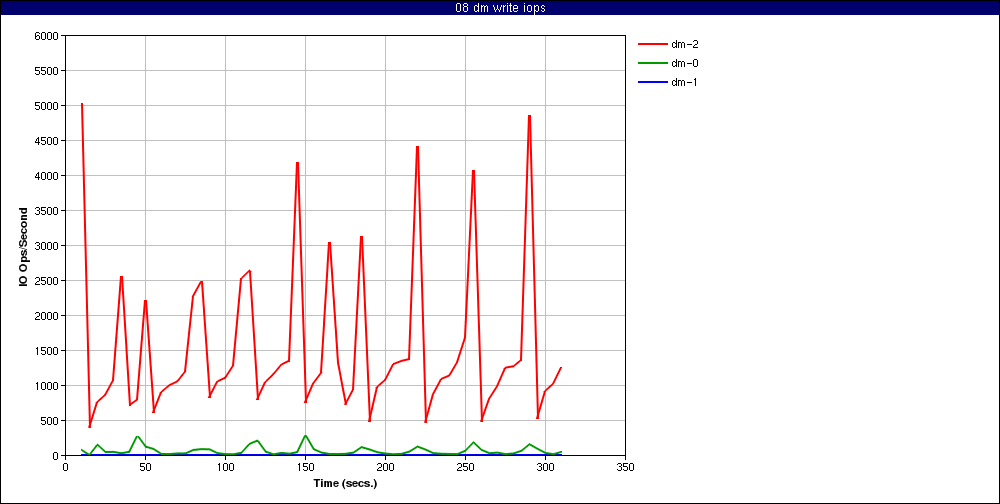This screenshot has height=504, width=1000.
Task: Click the 150 tick on the x-axis
Action: pyautogui.click(x=305, y=466)
